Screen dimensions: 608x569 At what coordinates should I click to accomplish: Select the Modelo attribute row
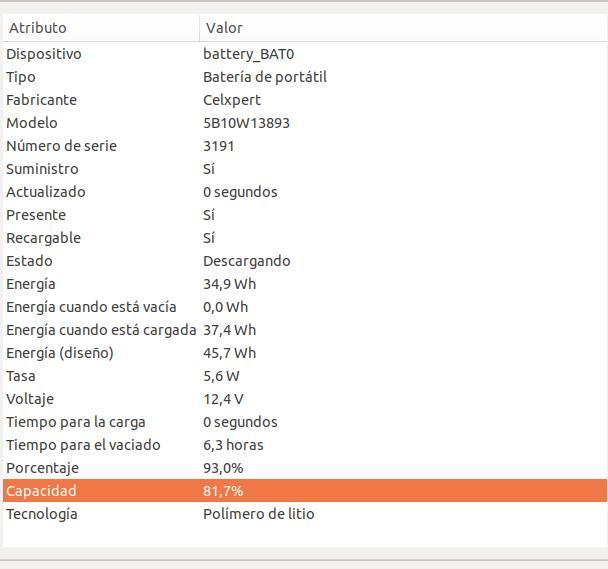click(x=305, y=123)
